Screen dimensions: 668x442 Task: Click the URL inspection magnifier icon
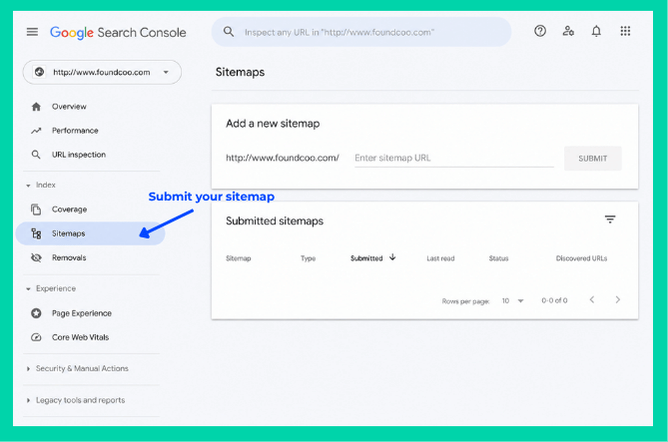(36, 155)
